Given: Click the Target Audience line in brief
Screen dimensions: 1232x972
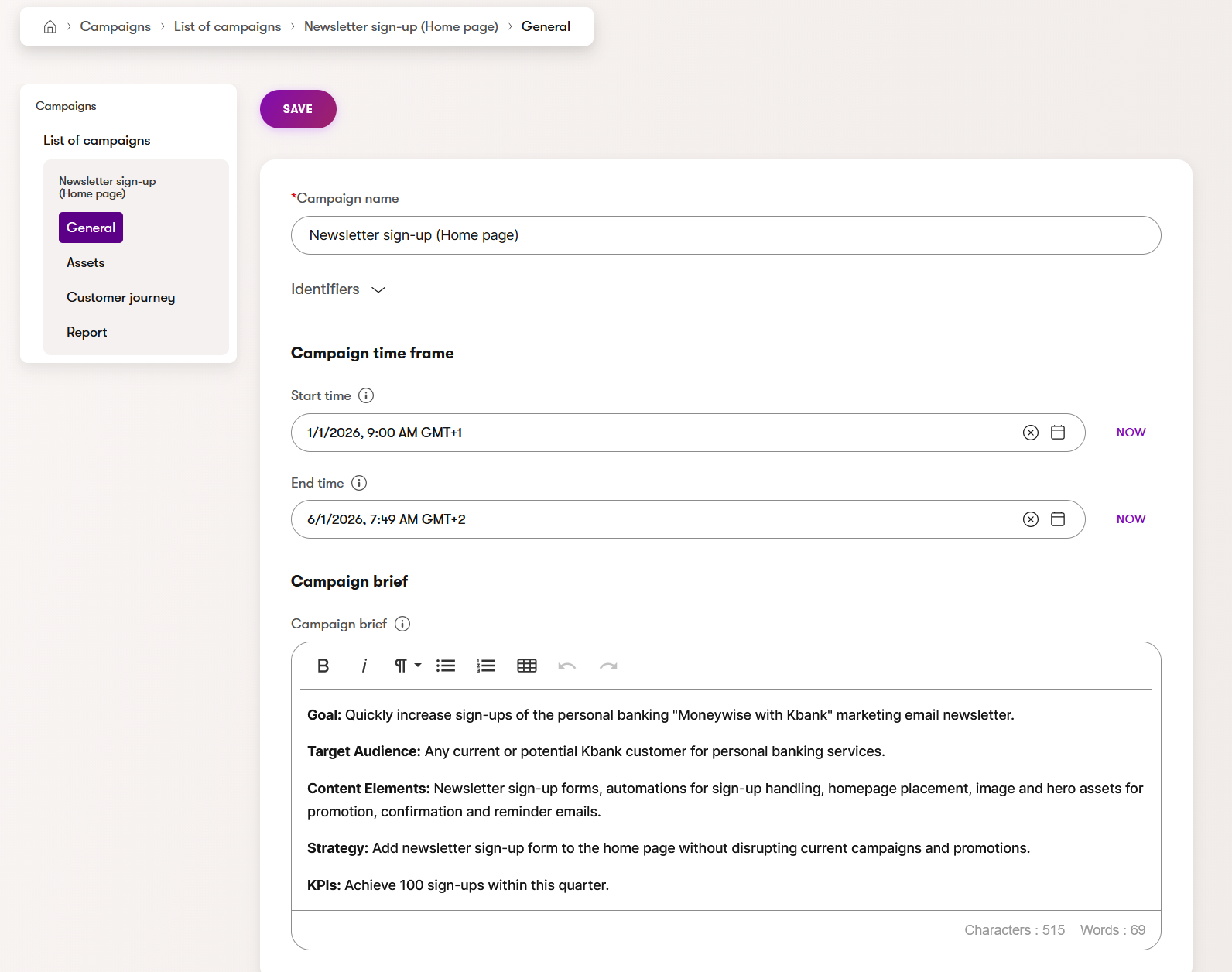Looking at the screenshot, I should tap(596, 751).
